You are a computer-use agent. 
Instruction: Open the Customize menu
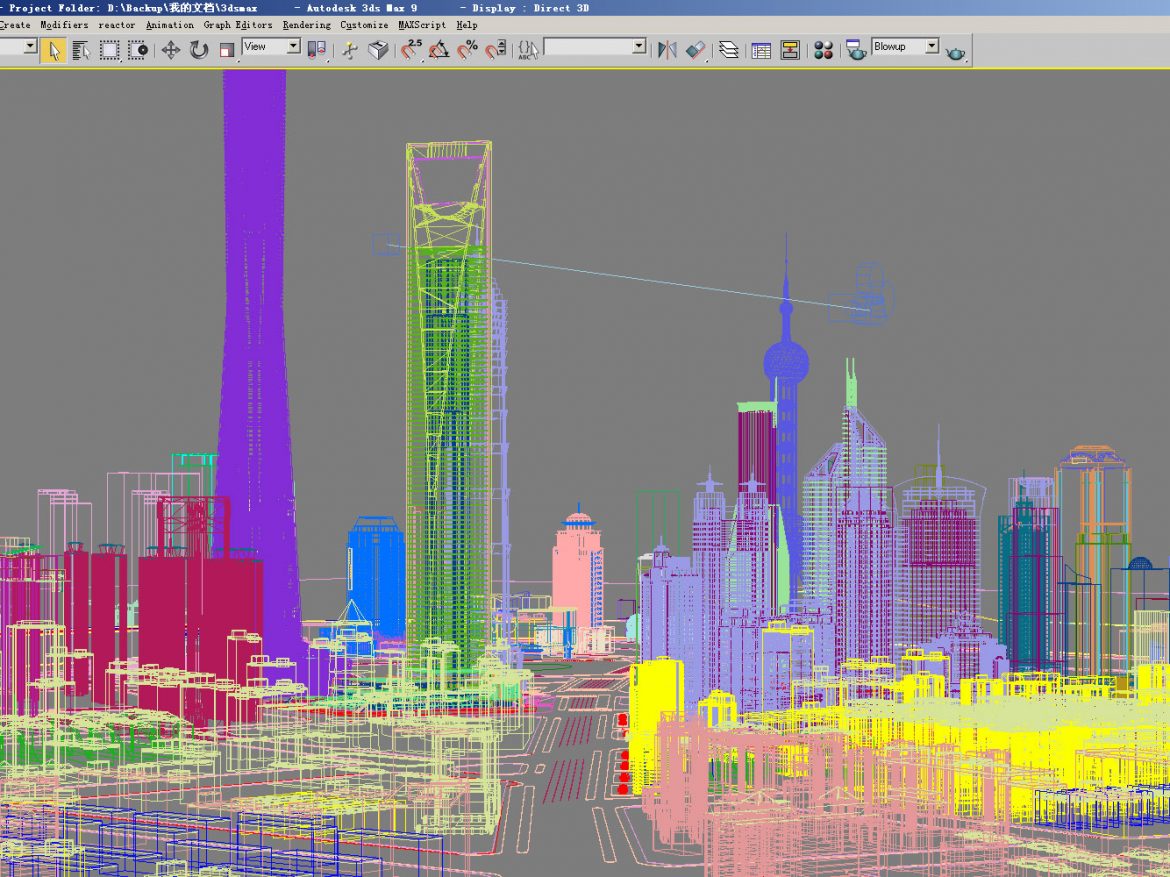(364, 25)
